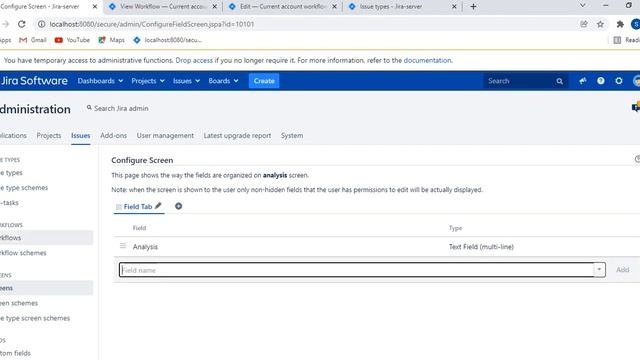Open browser extensions puzzle icon
640x360 pixels.
[x=620, y=24]
